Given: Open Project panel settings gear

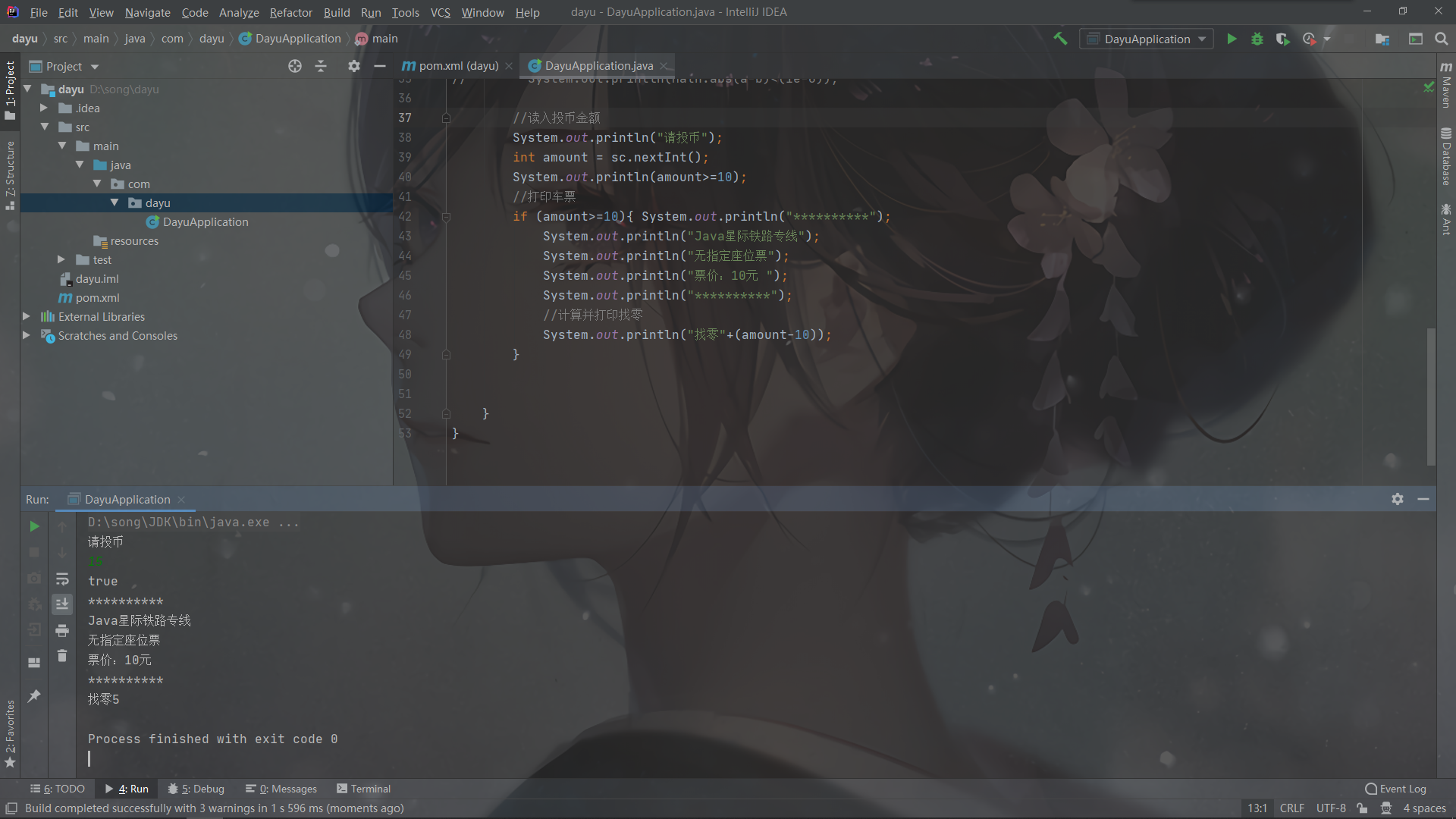Looking at the screenshot, I should click(354, 67).
